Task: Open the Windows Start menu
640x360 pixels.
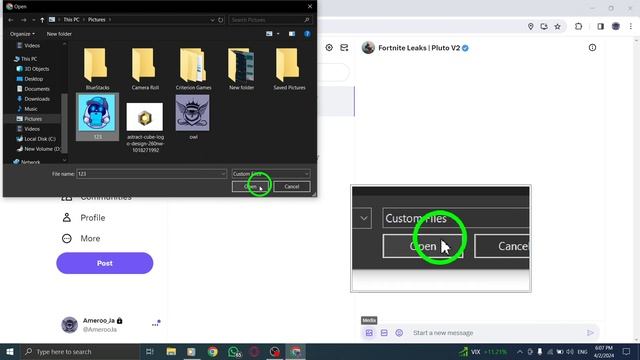Action: pos(10,352)
